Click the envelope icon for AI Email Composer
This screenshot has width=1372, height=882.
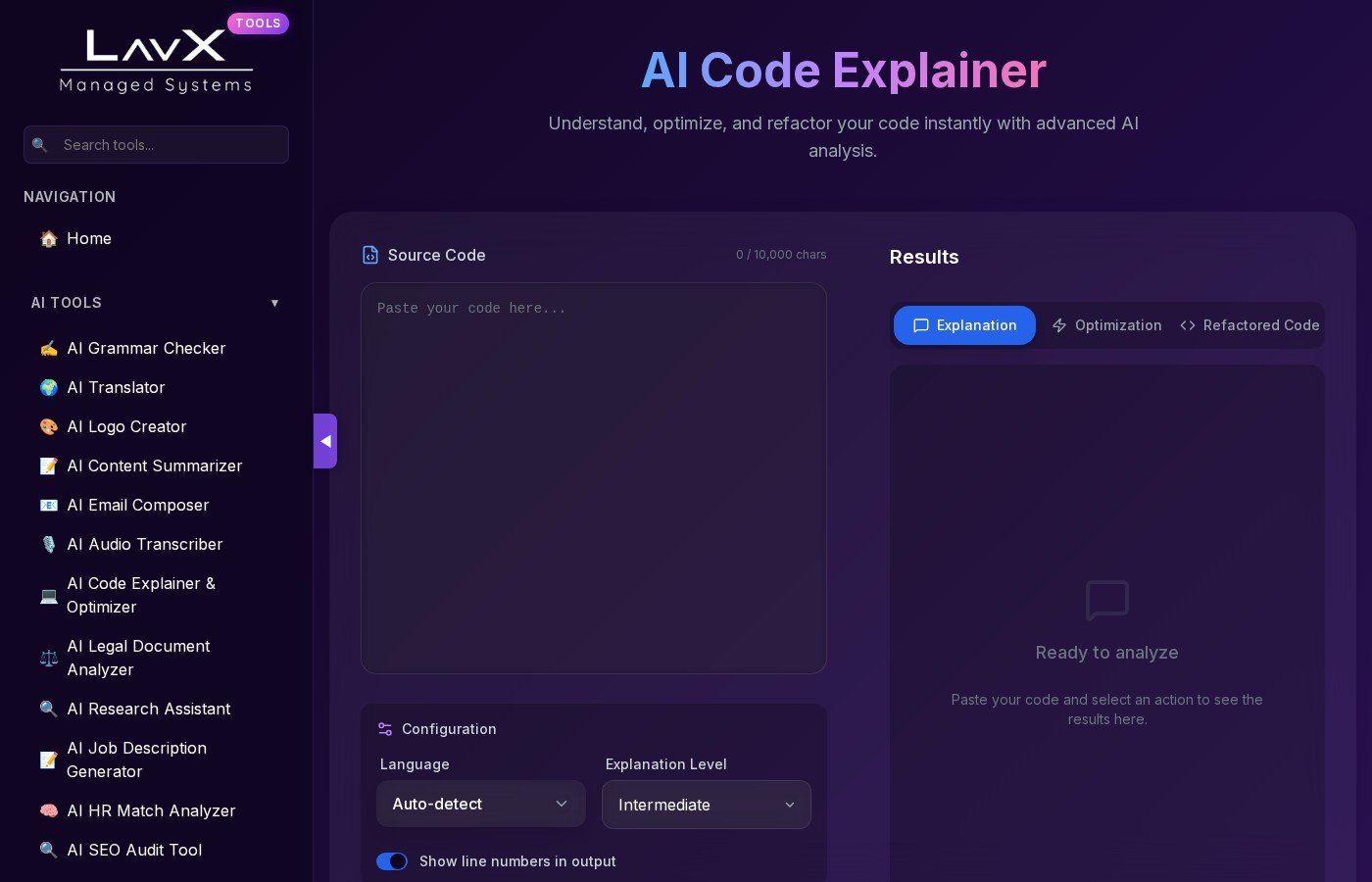48,506
